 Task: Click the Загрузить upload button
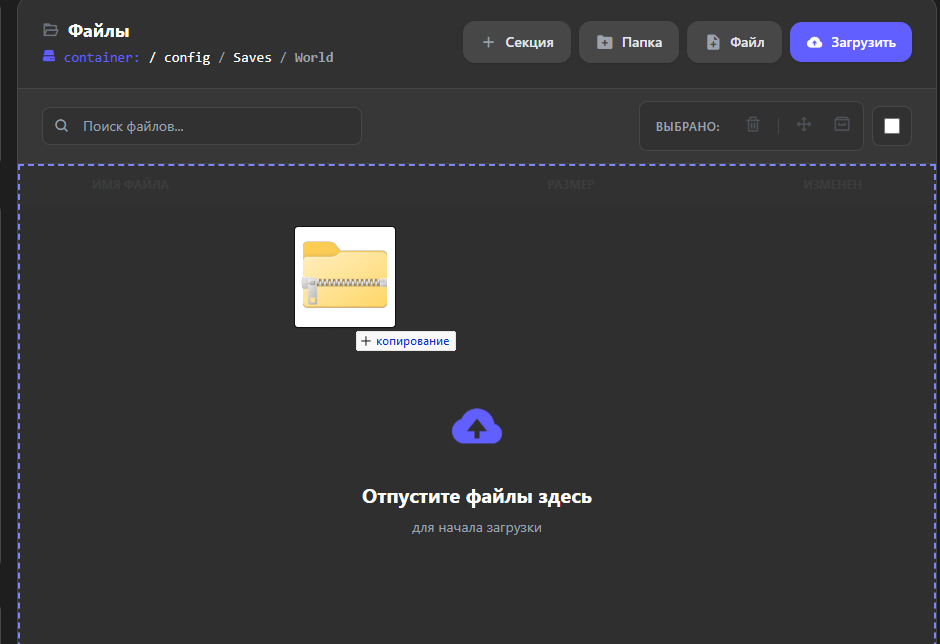click(851, 42)
